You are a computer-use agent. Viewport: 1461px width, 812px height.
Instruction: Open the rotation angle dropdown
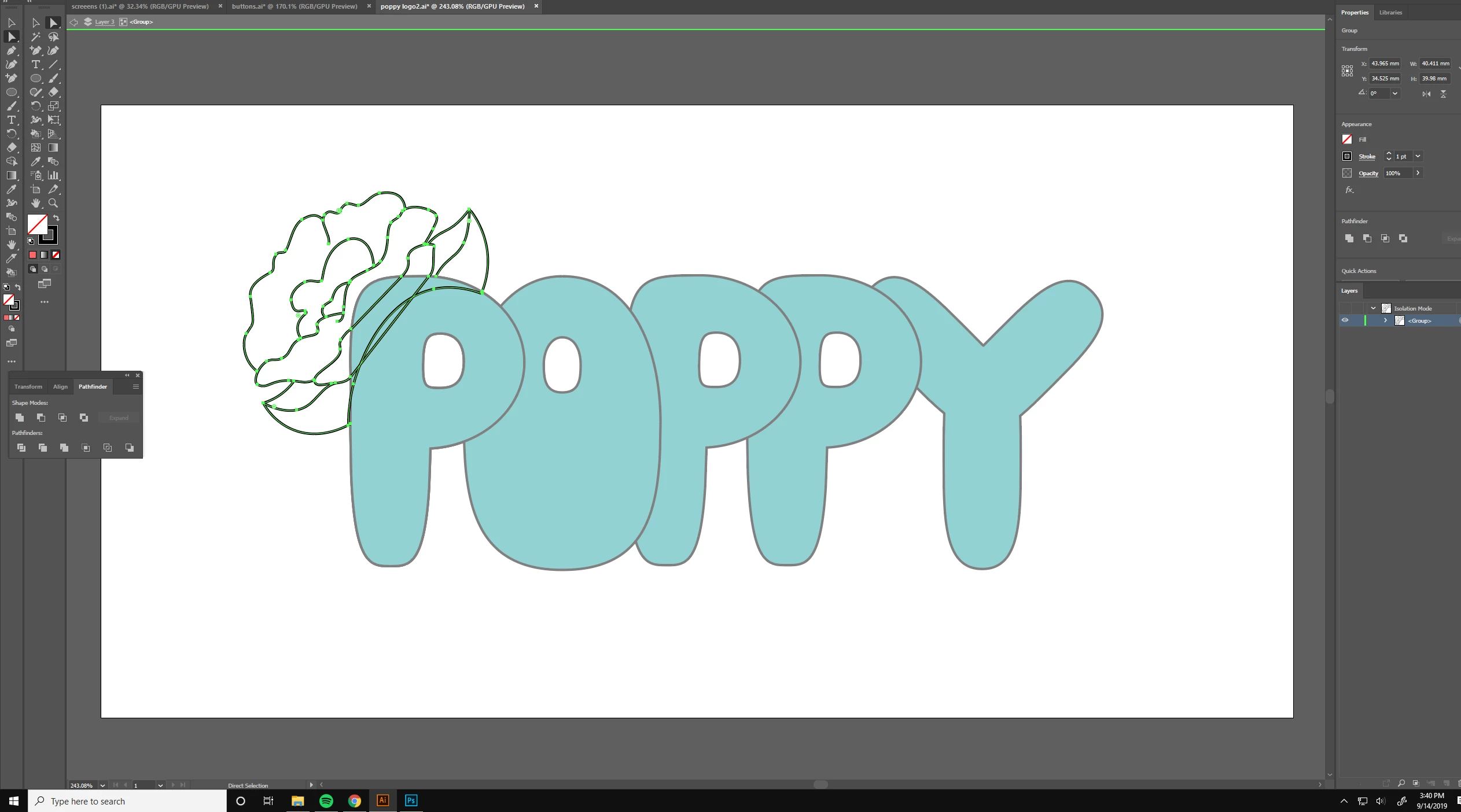(1395, 94)
